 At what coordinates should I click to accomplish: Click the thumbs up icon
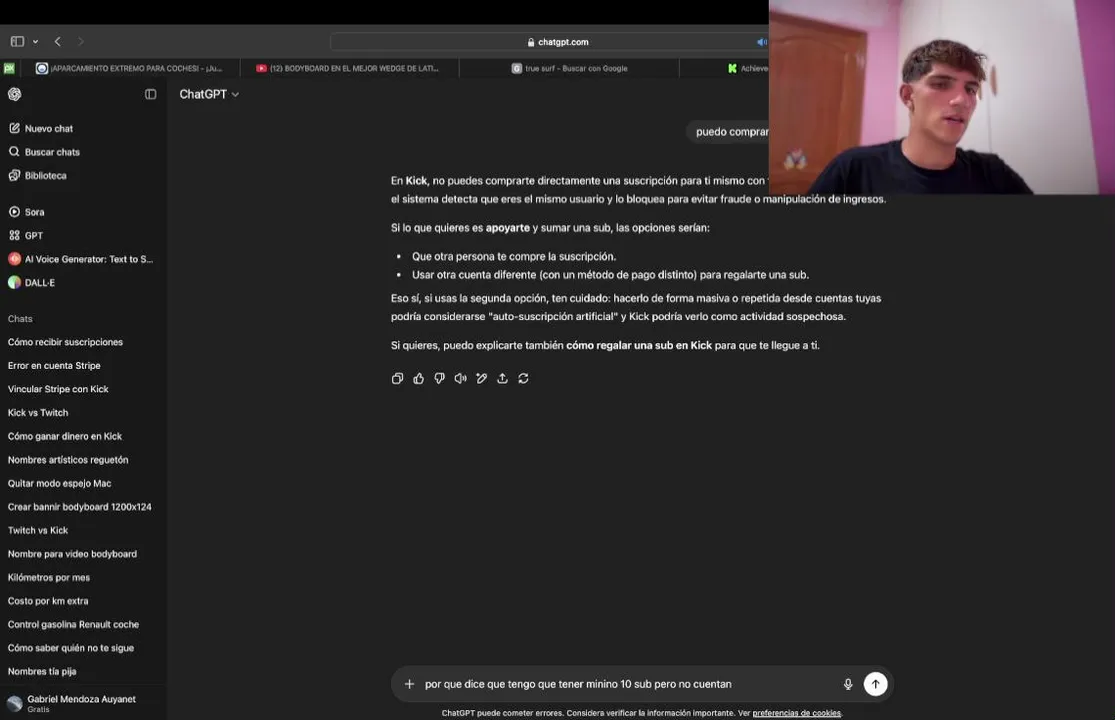point(418,379)
